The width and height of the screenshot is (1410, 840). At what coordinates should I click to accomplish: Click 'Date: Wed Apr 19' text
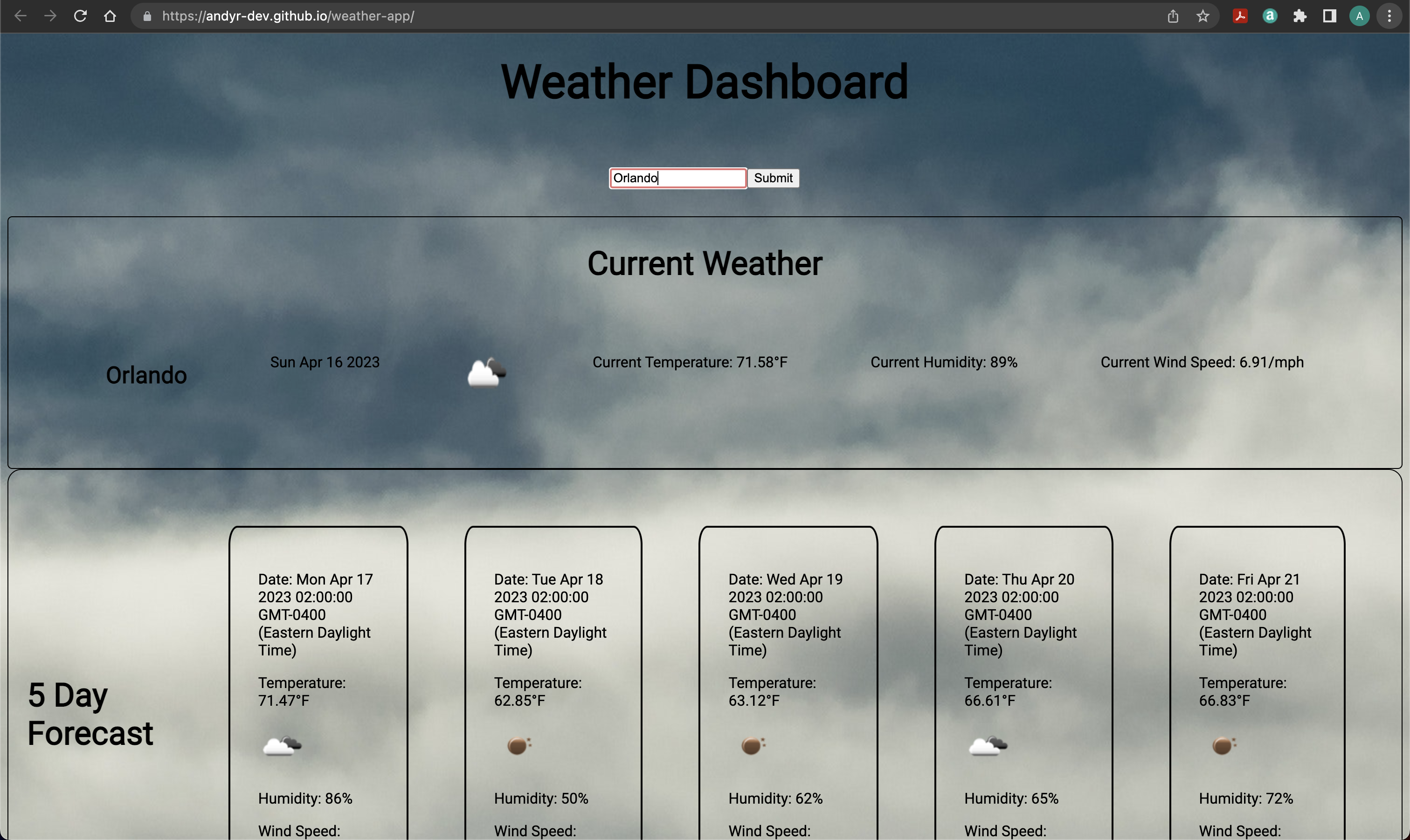(x=786, y=579)
